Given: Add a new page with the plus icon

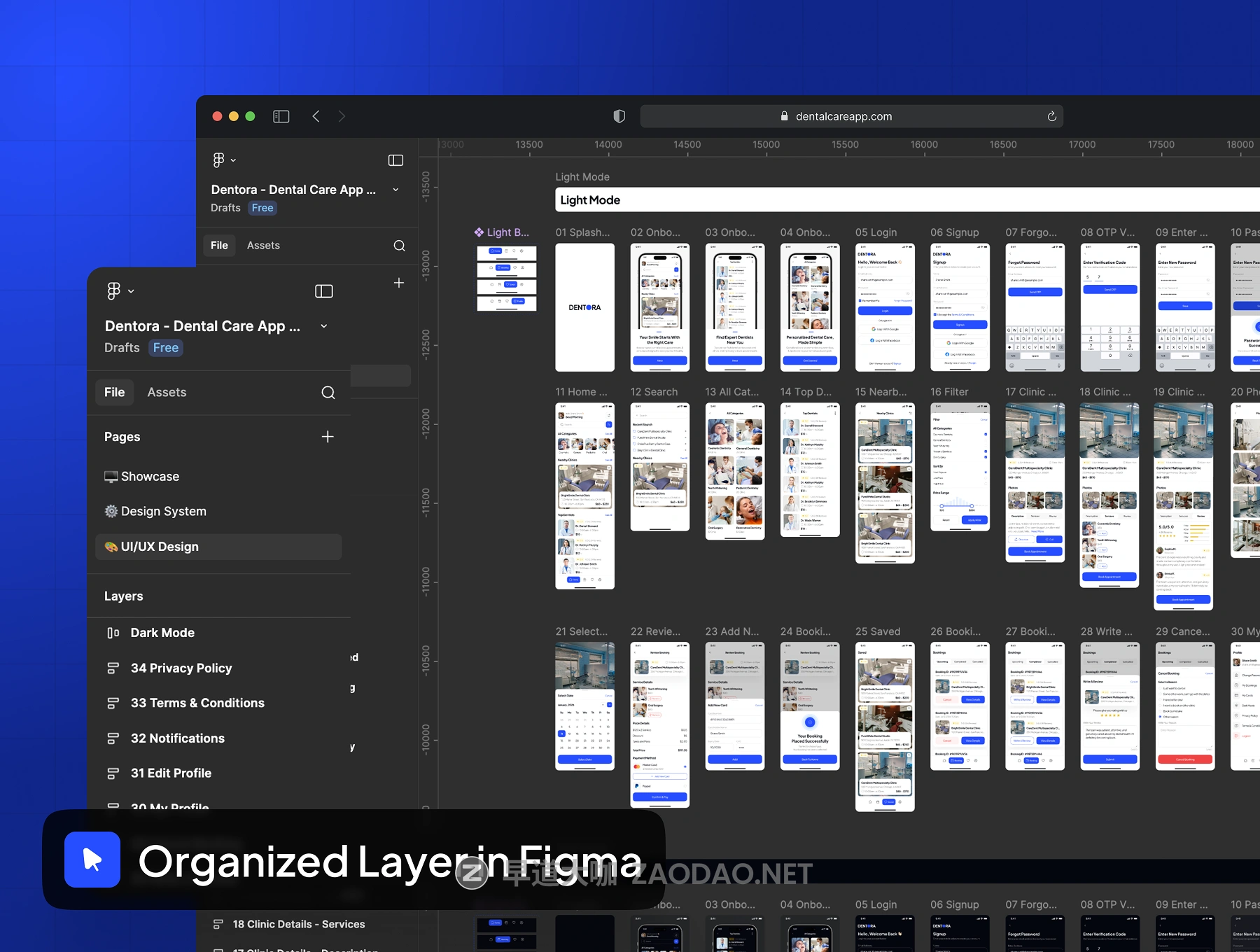Looking at the screenshot, I should point(328,437).
